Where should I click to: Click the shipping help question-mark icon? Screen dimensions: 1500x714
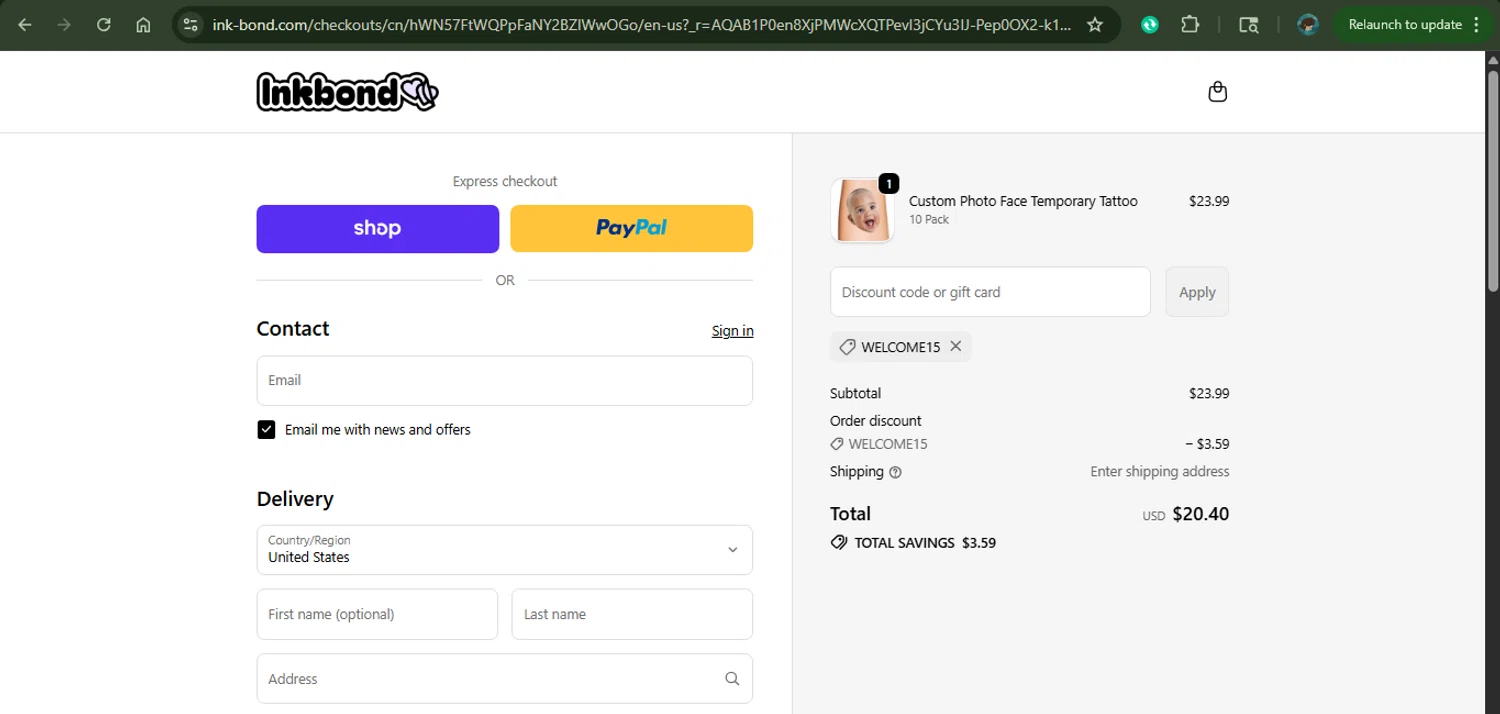tap(895, 472)
